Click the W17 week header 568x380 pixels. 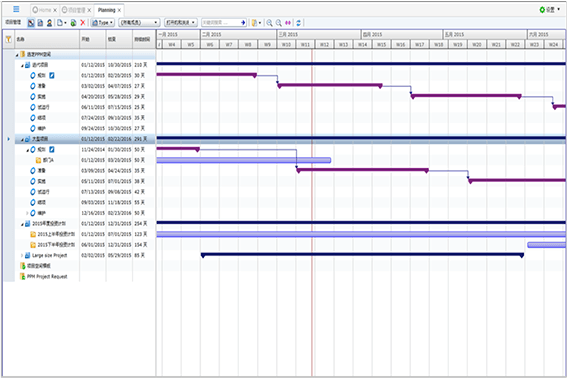pos(419,45)
